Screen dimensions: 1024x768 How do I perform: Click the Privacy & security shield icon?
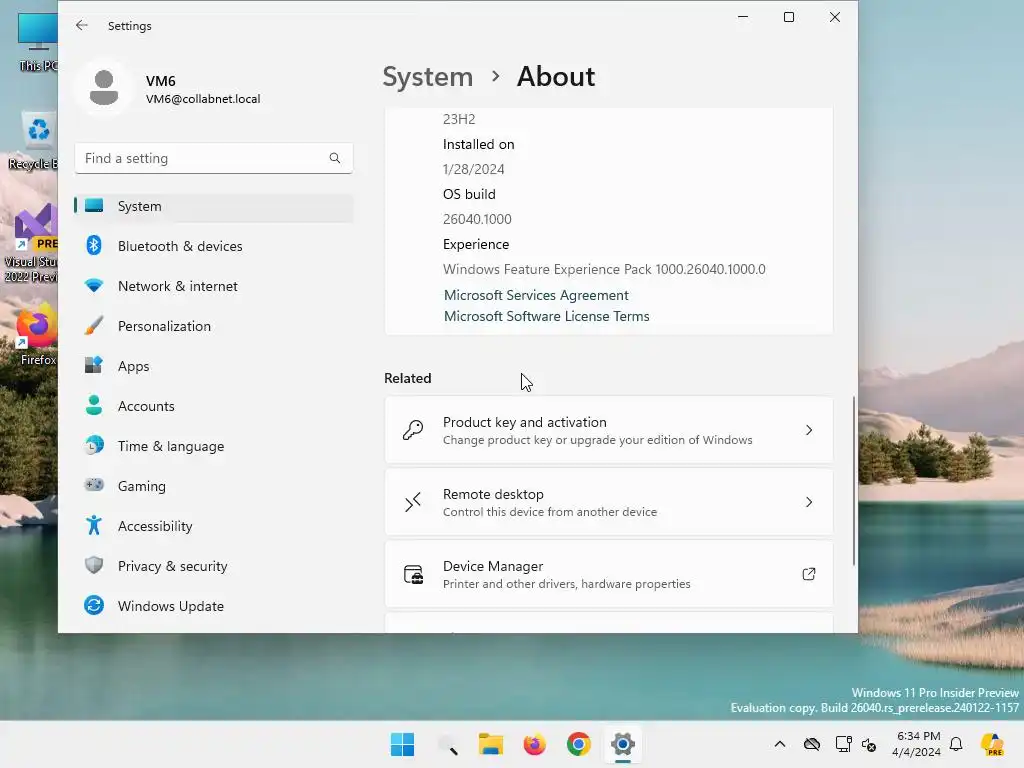(94, 566)
